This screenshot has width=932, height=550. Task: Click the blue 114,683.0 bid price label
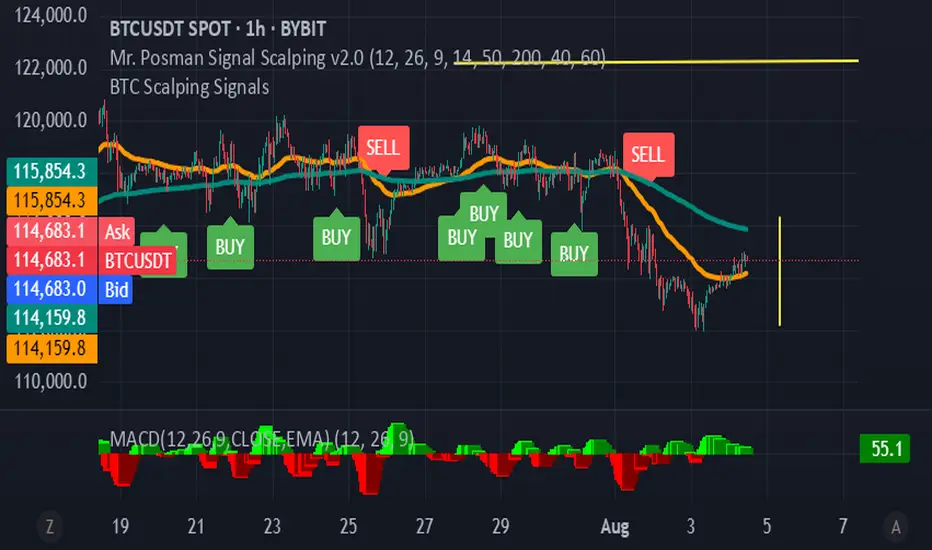click(52, 289)
